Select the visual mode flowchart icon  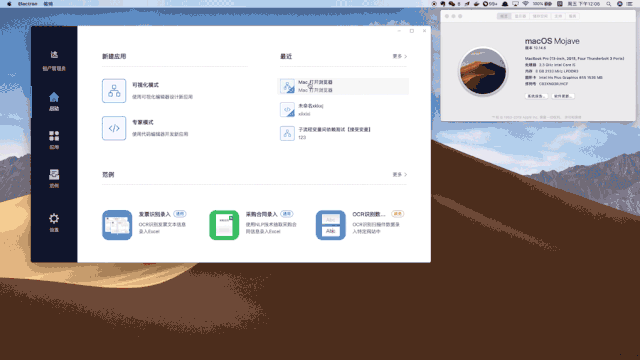(114, 91)
